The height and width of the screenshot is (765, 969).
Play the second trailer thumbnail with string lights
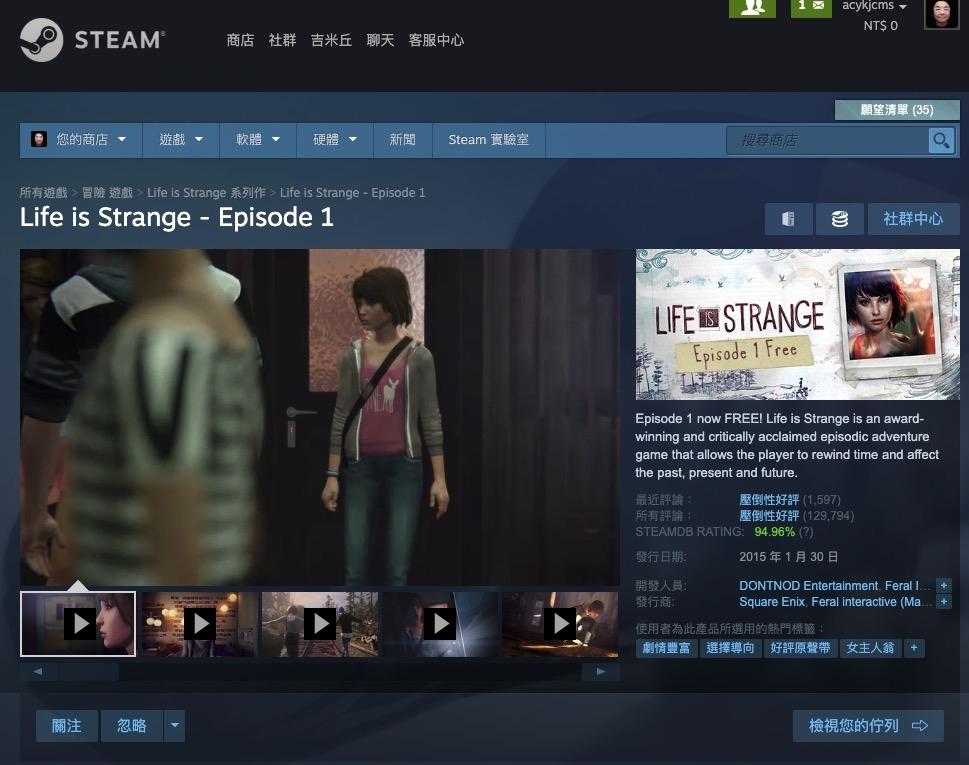pyautogui.click(x=199, y=624)
